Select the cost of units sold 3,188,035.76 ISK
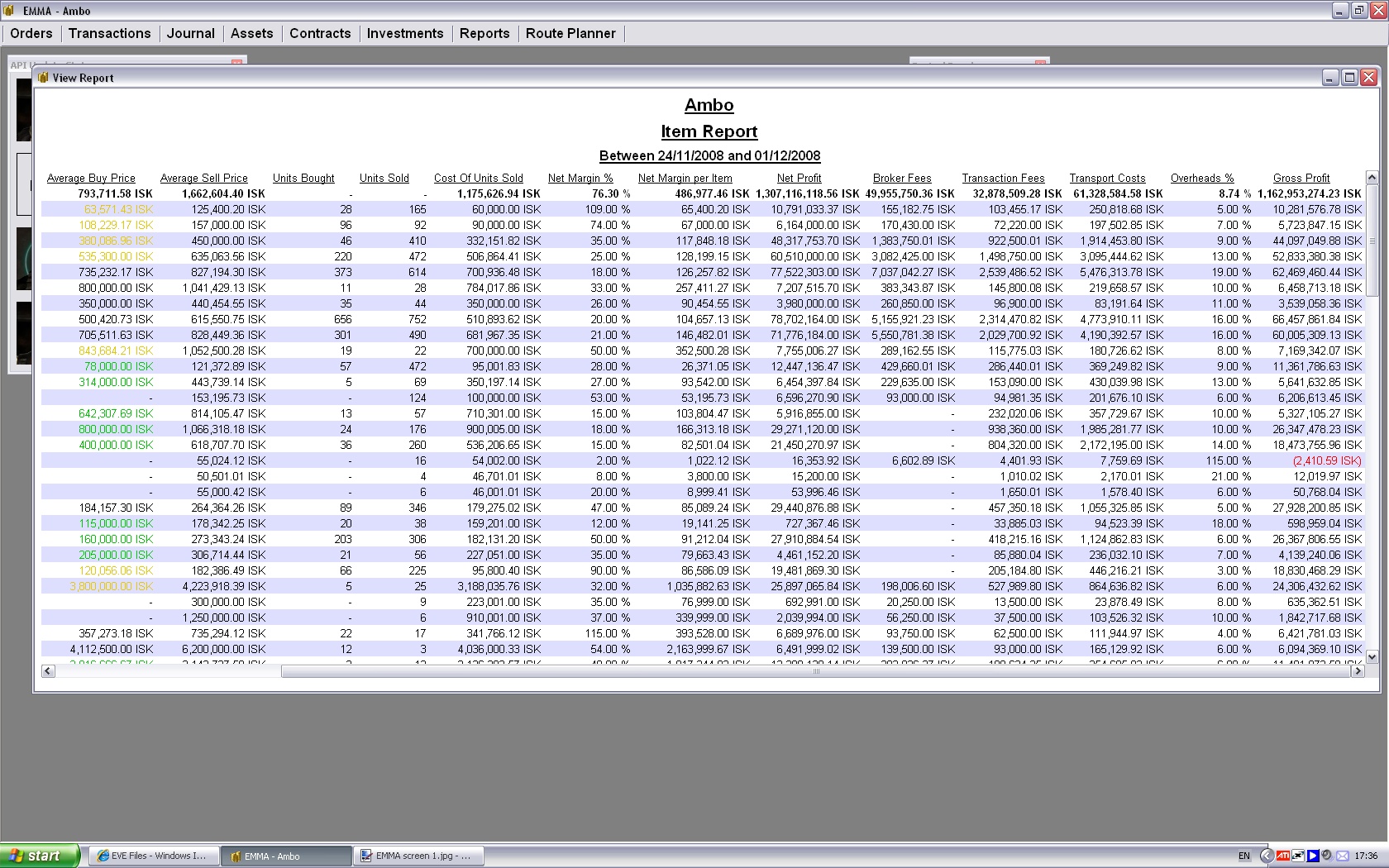Viewport: 1389px width, 868px height. (499, 586)
